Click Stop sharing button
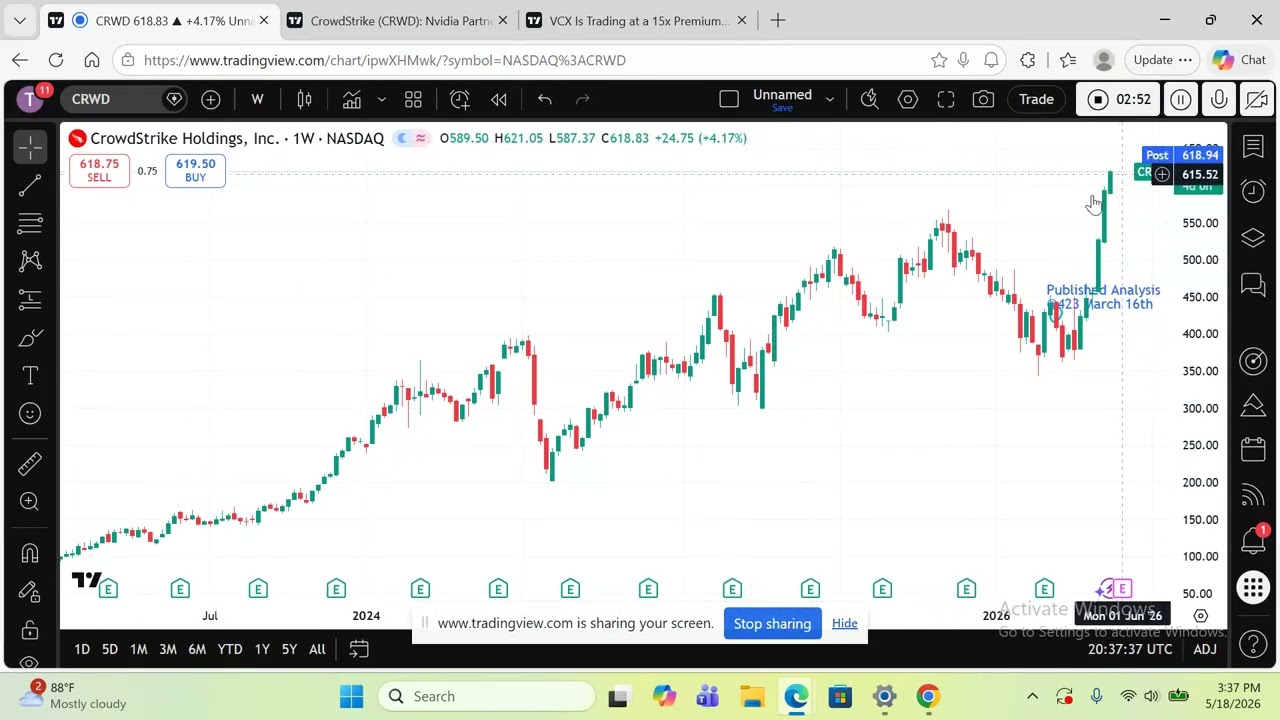 [x=772, y=624]
